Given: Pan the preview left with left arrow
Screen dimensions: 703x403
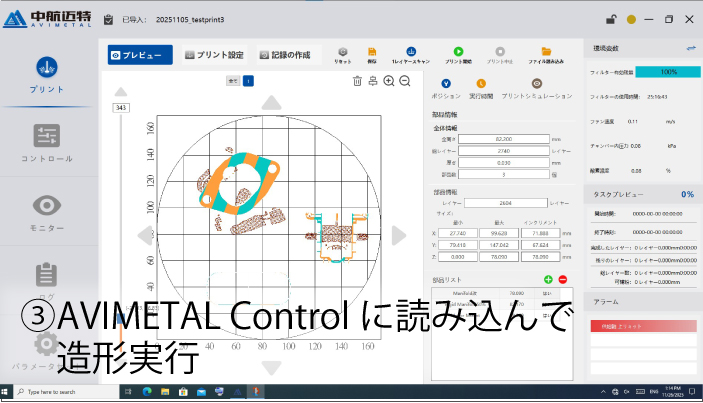Looking at the screenshot, I should (x=145, y=235).
